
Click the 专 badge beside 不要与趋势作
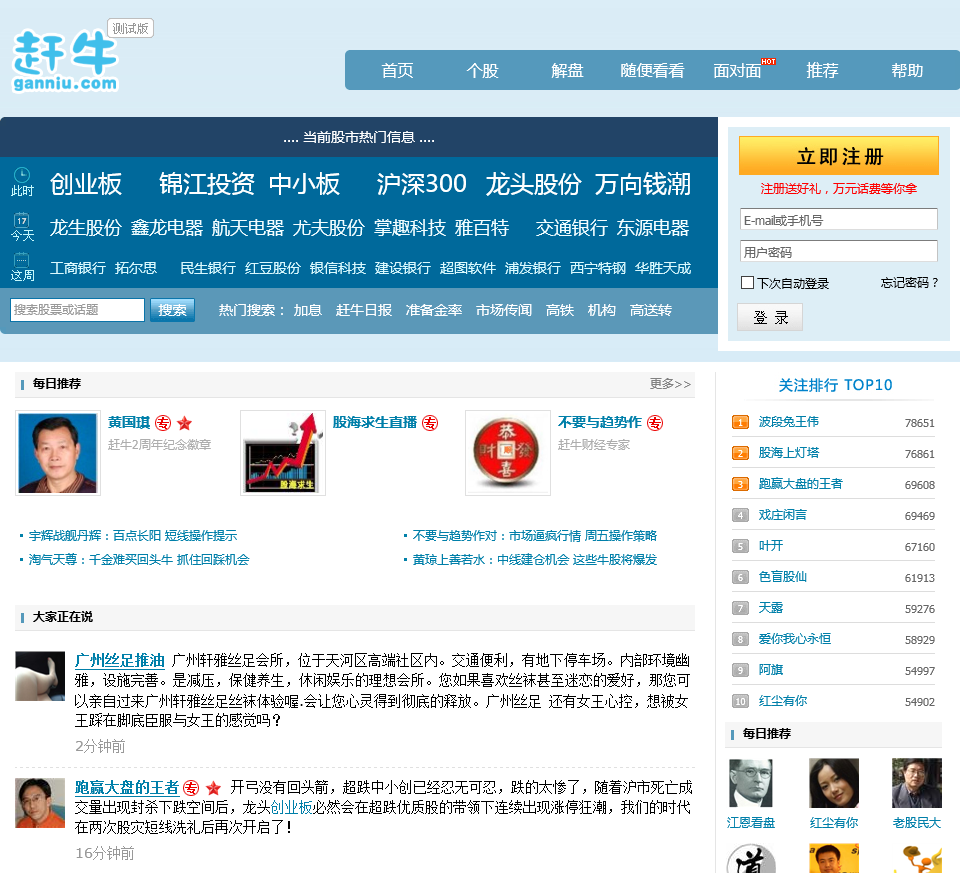[x=655, y=423]
